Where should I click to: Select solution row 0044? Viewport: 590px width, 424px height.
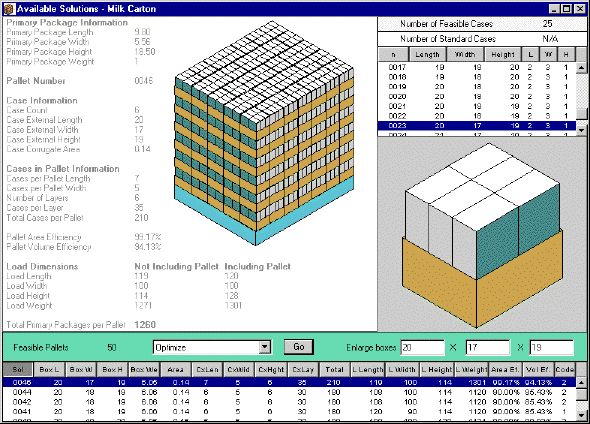pyautogui.click(x=289, y=392)
